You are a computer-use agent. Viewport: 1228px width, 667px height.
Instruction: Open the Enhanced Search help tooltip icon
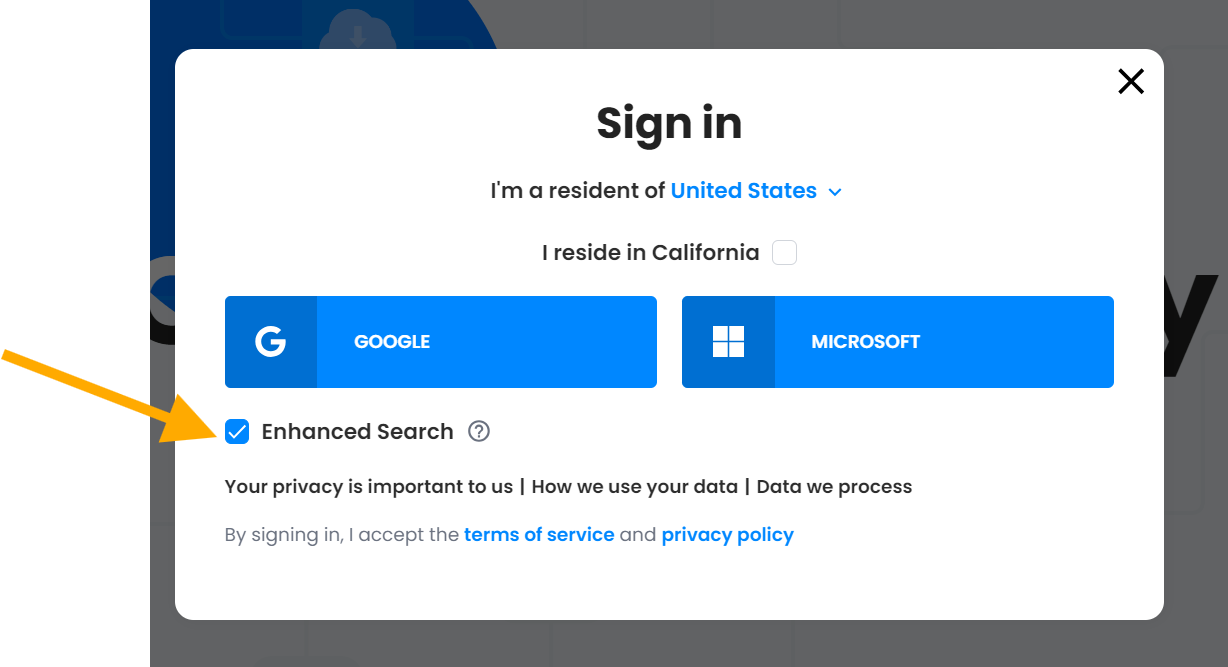point(480,432)
